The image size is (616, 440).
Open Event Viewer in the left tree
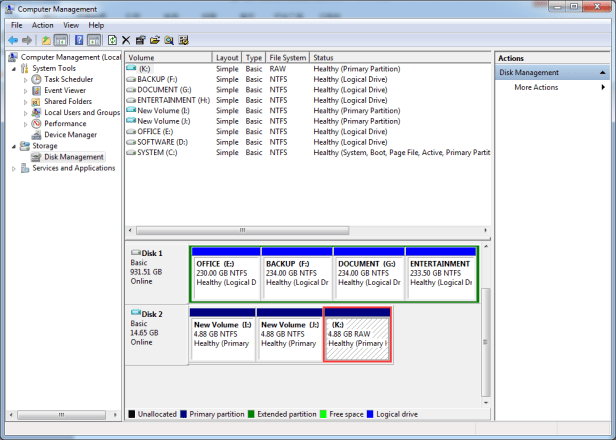65,90
